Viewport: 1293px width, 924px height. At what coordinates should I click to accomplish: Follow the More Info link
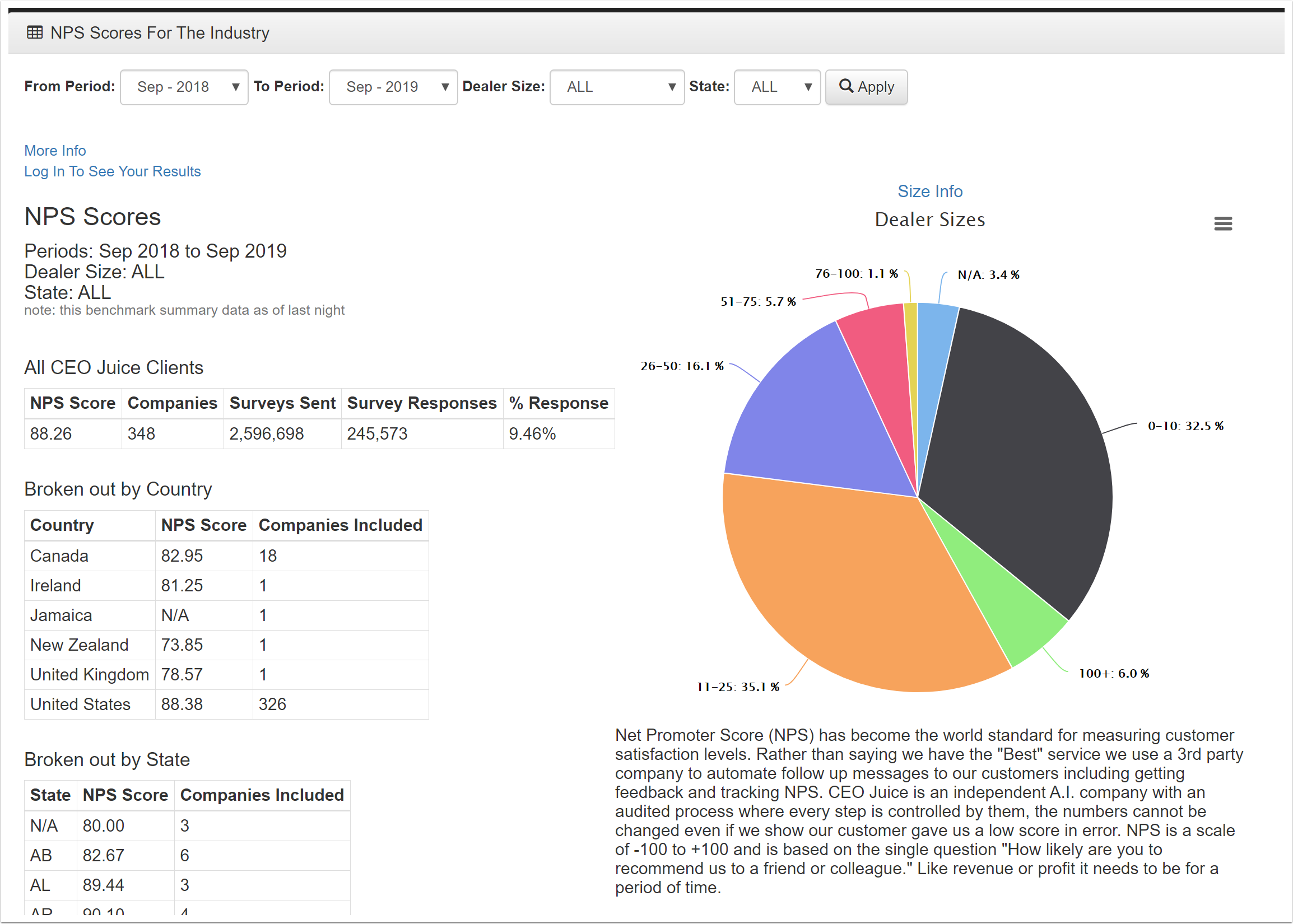click(x=55, y=151)
